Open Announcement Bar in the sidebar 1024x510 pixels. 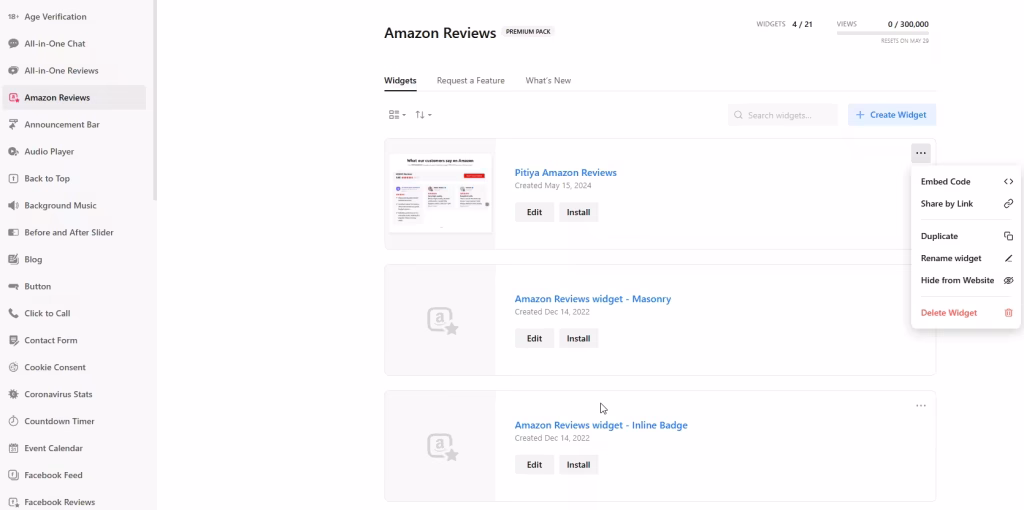pyautogui.click(x=74, y=124)
